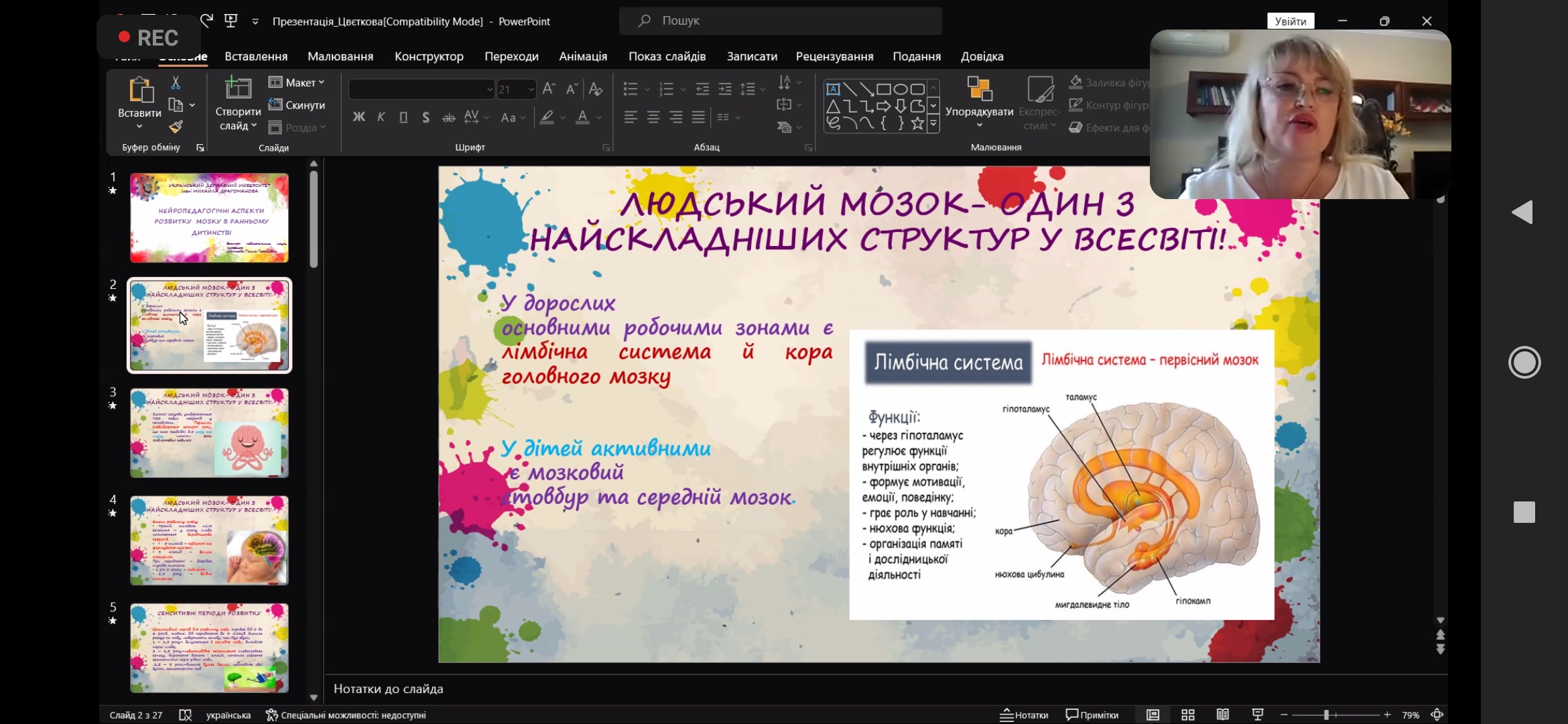The height and width of the screenshot is (724, 1568).
Task: Click Convert to SmartArt icon
Action: click(785, 127)
